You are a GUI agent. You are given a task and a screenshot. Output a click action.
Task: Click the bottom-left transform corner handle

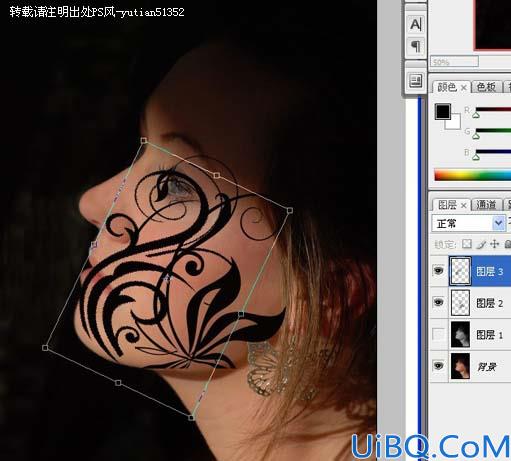(45, 348)
